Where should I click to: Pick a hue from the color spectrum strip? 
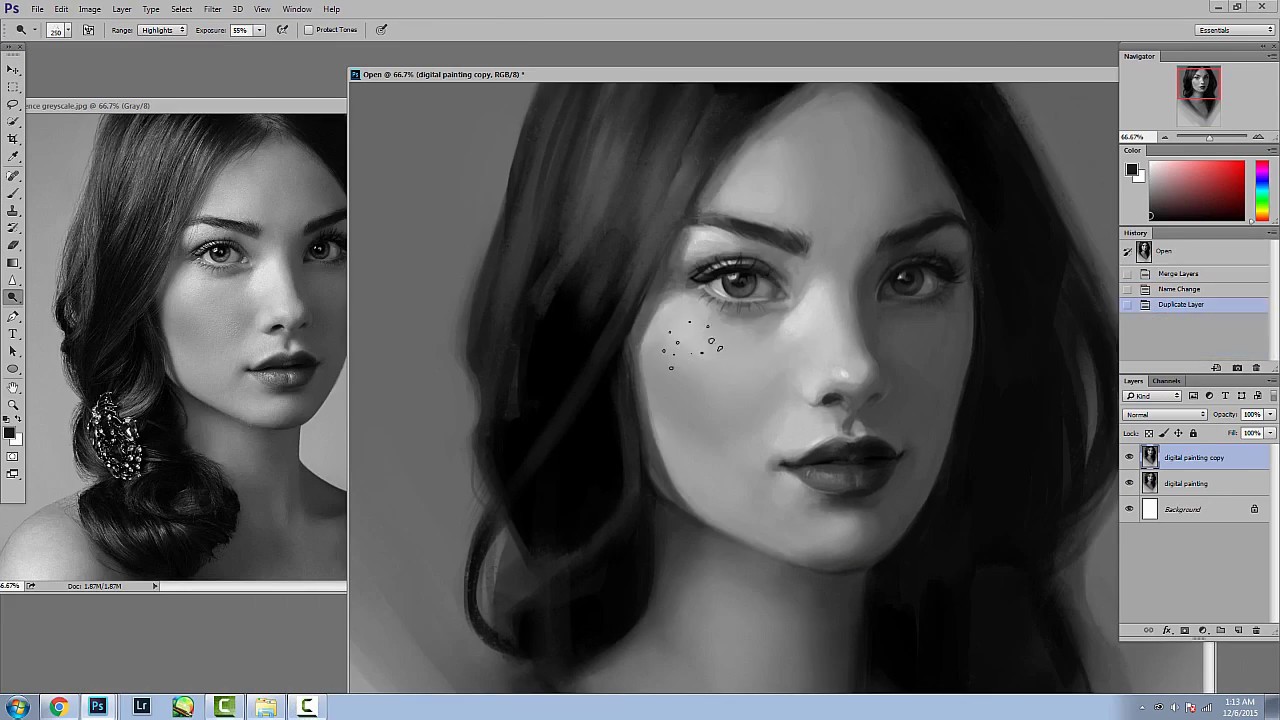(x=1262, y=190)
